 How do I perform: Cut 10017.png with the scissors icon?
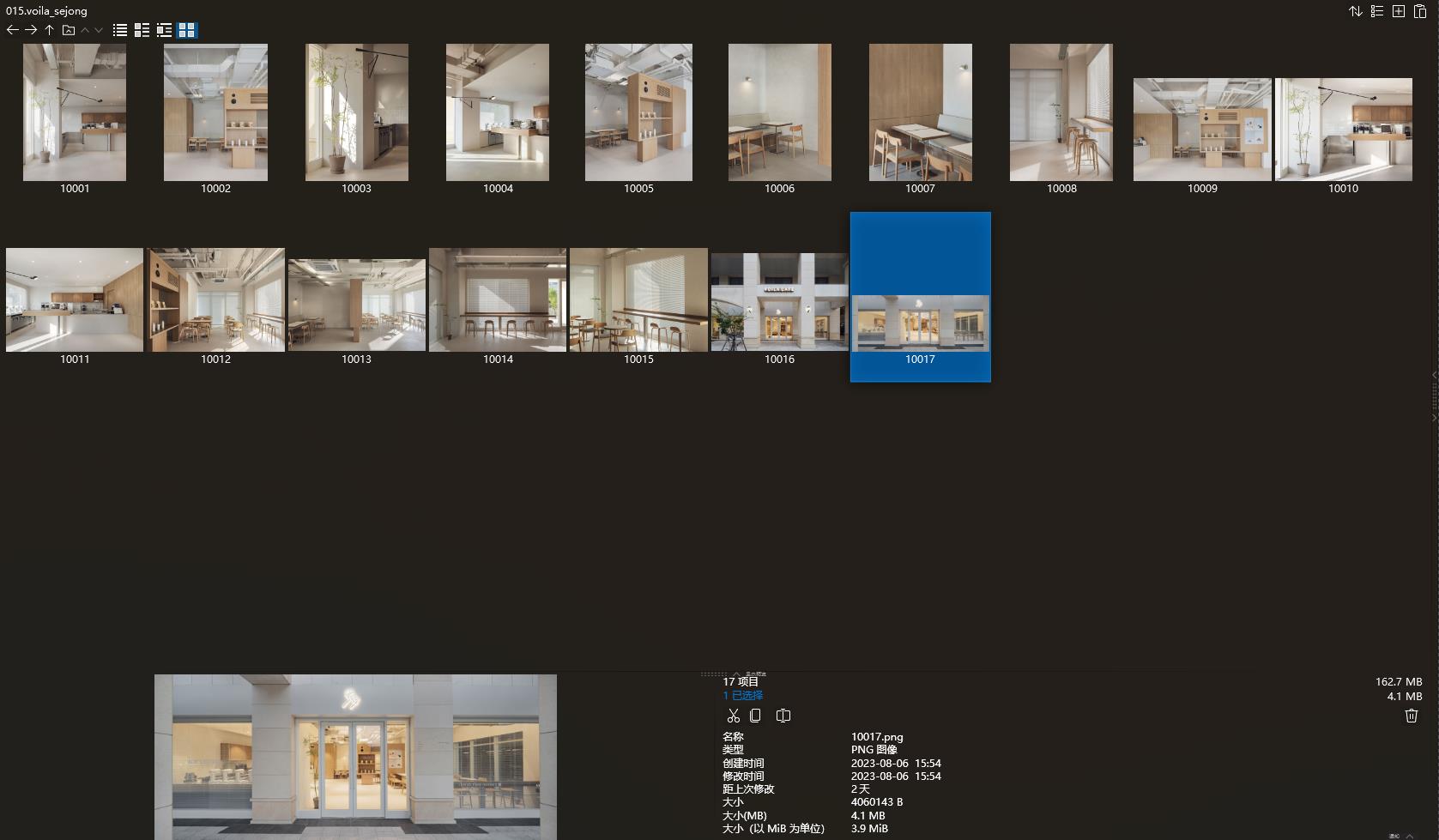pyautogui.click(x=734, y=715)
